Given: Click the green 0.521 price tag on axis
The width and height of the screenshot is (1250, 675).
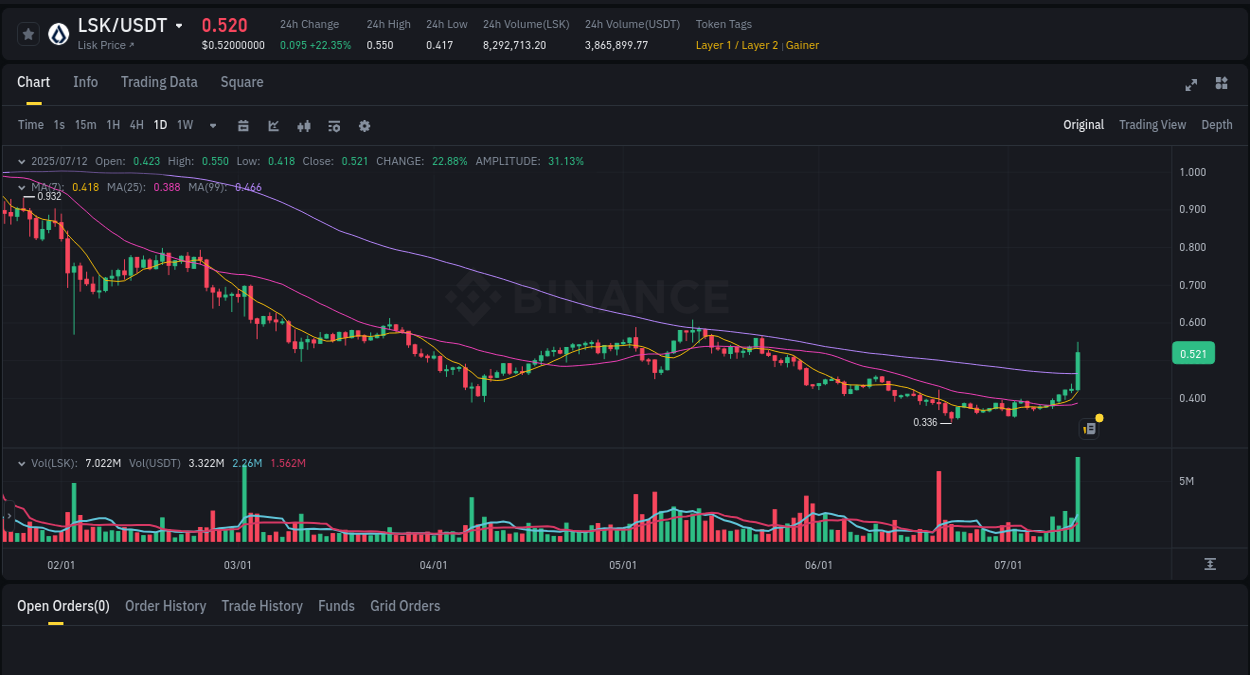Looking at the screenshot, I should point(1193,353).
